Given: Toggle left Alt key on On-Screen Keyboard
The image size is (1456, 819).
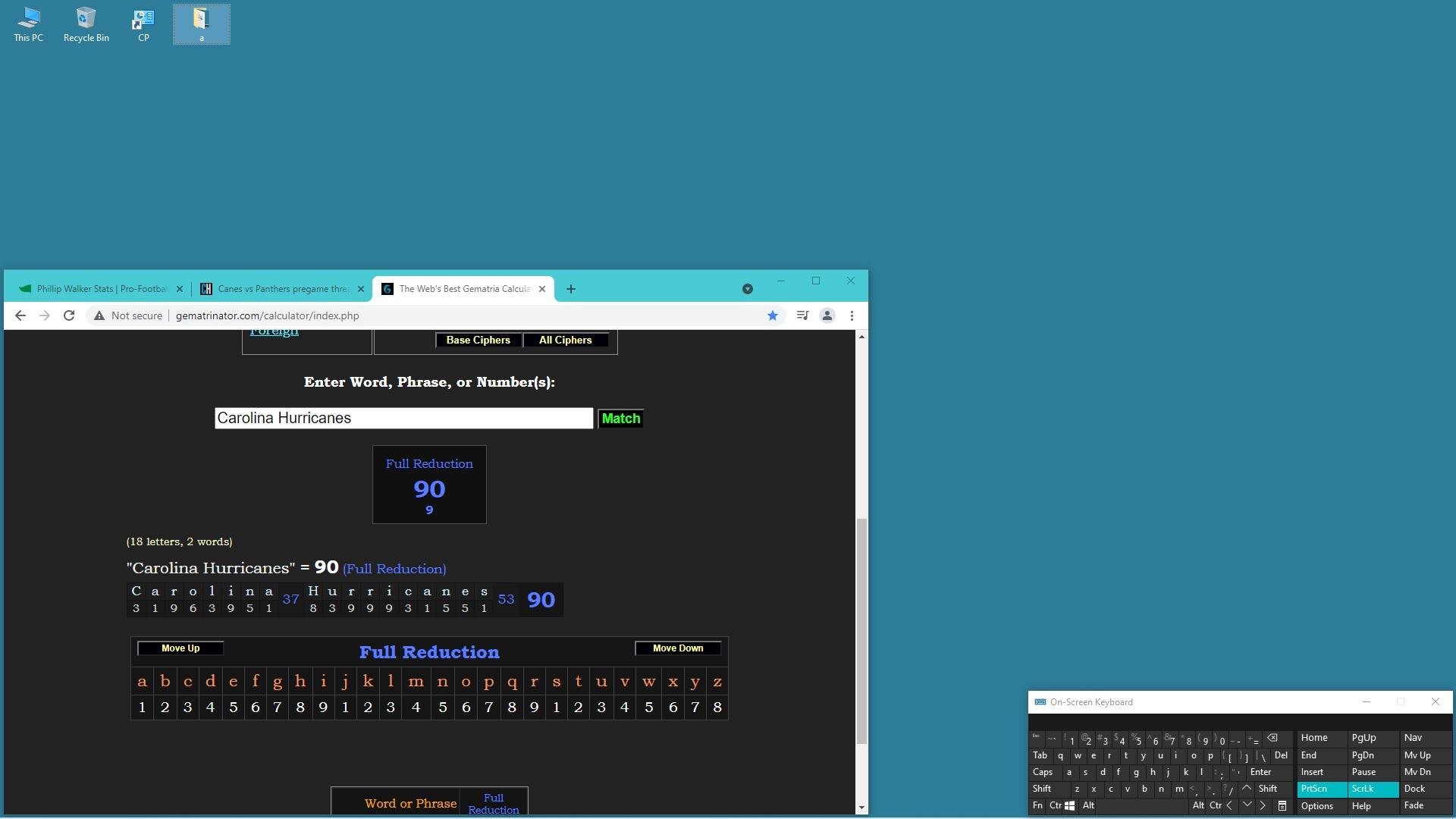Looking at the screenshot, I should [x=1088, y=805].
